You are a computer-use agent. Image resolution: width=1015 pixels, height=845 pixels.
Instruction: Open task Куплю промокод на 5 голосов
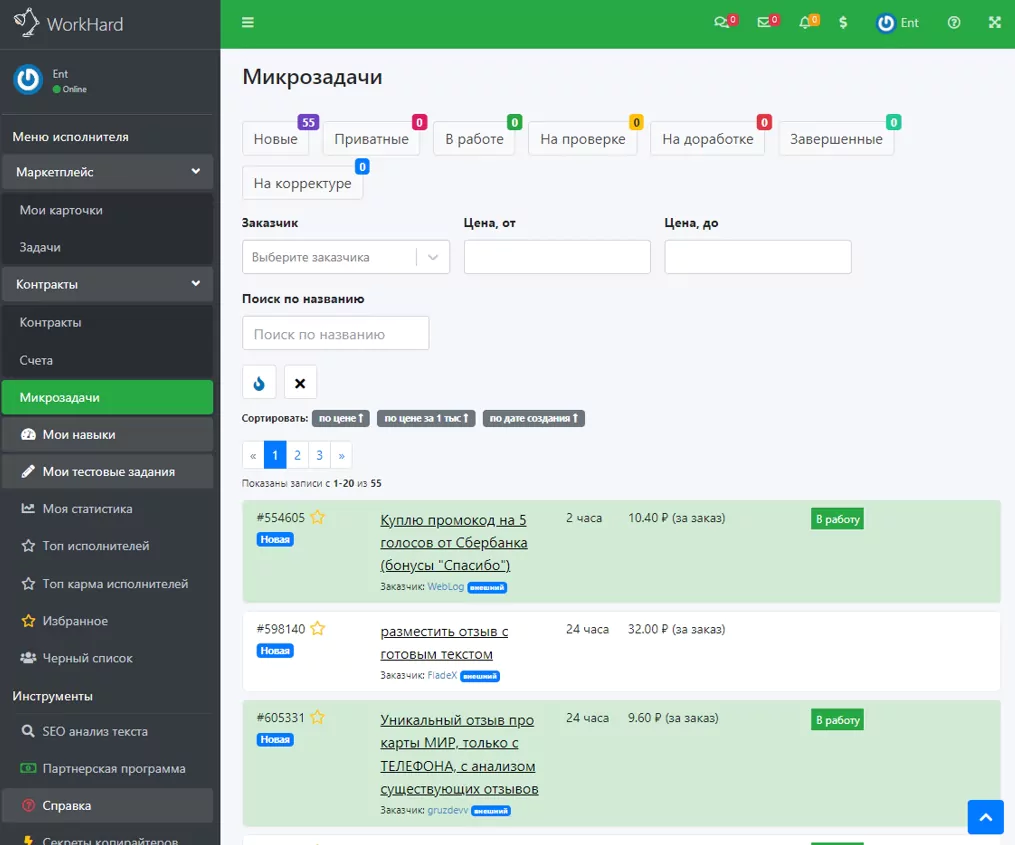click(454, 542)
